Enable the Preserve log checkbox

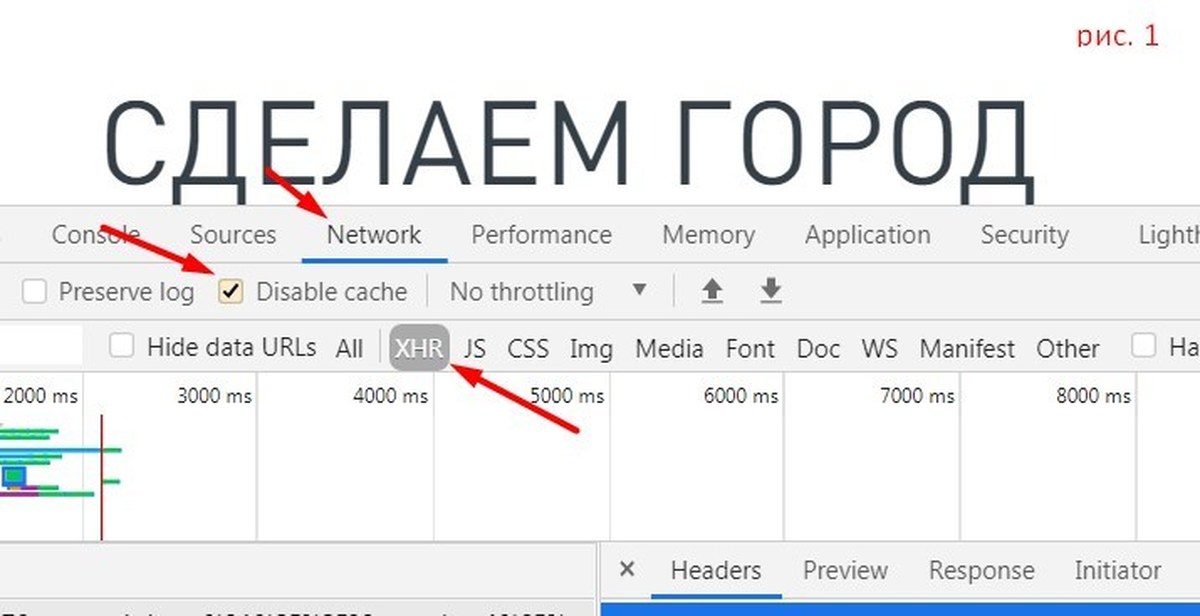[x=35, y=292]
